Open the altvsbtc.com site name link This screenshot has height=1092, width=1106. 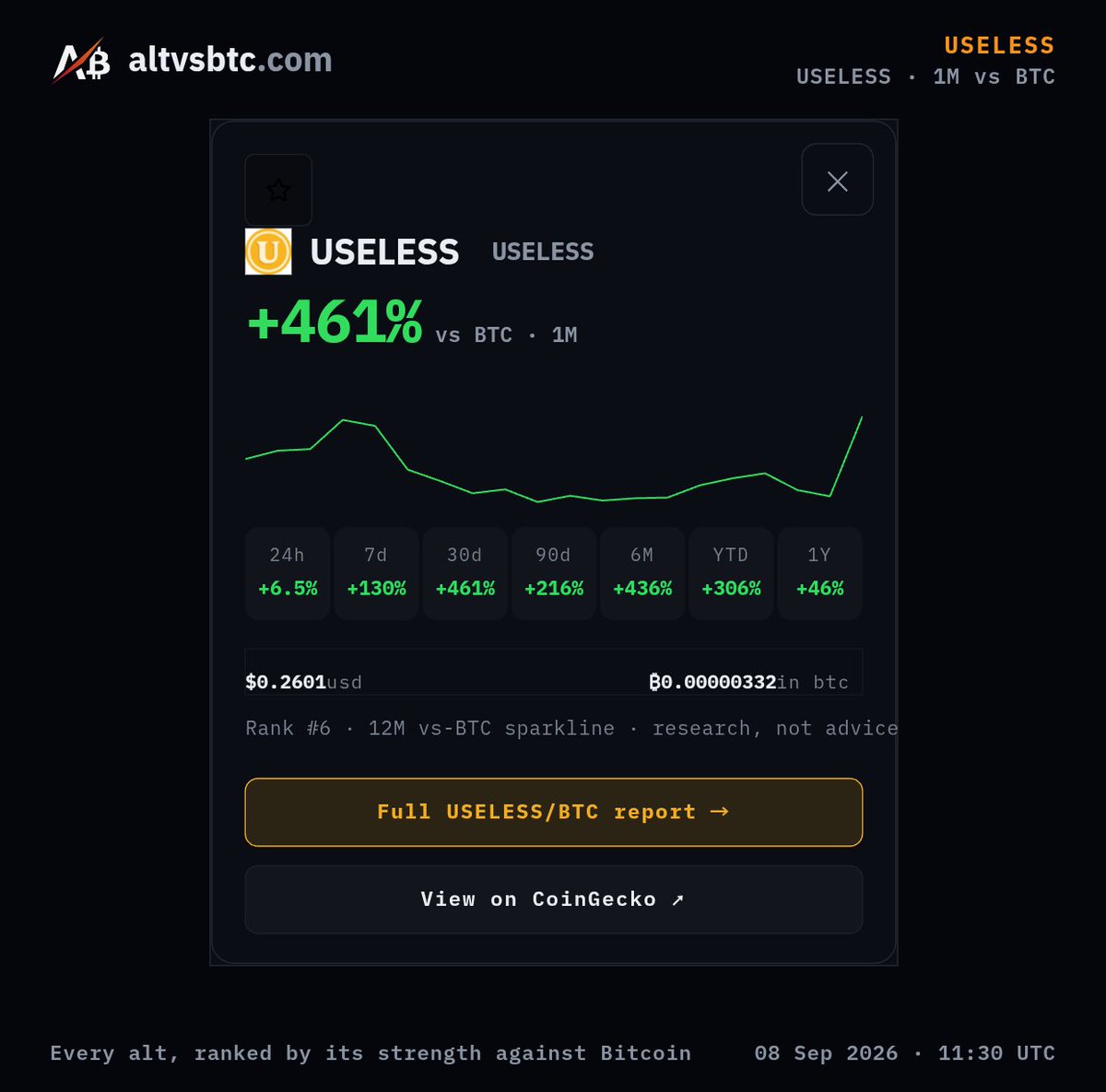[x=230, y=61]
